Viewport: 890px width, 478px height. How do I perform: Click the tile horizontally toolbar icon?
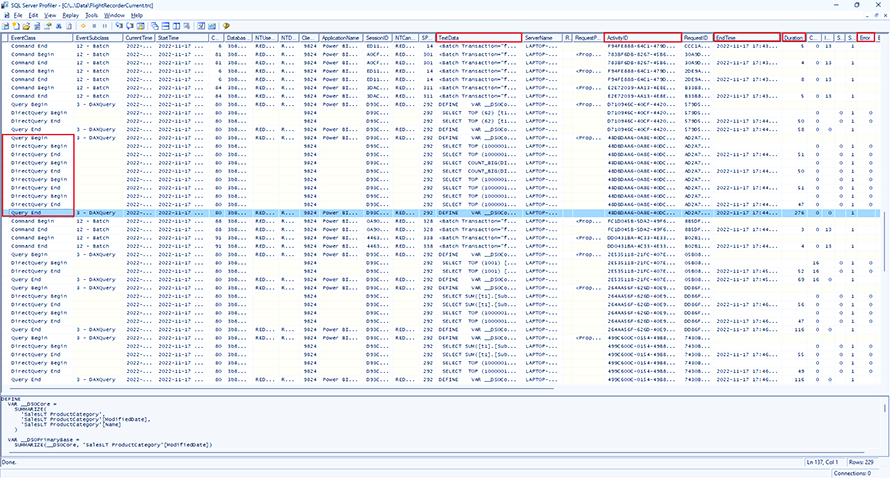(165, 26)
